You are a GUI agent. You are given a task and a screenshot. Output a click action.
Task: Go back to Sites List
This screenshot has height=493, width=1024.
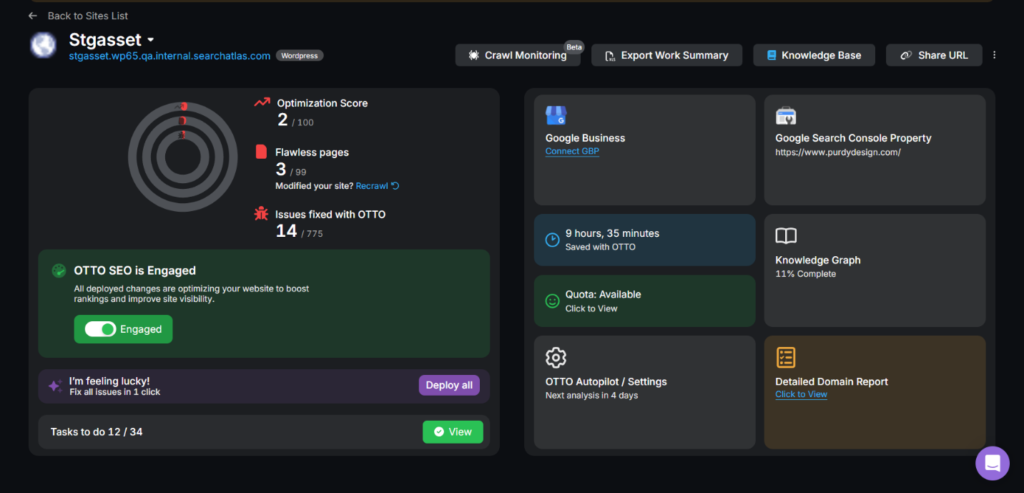pyautogui.click(x=88, y=16)
